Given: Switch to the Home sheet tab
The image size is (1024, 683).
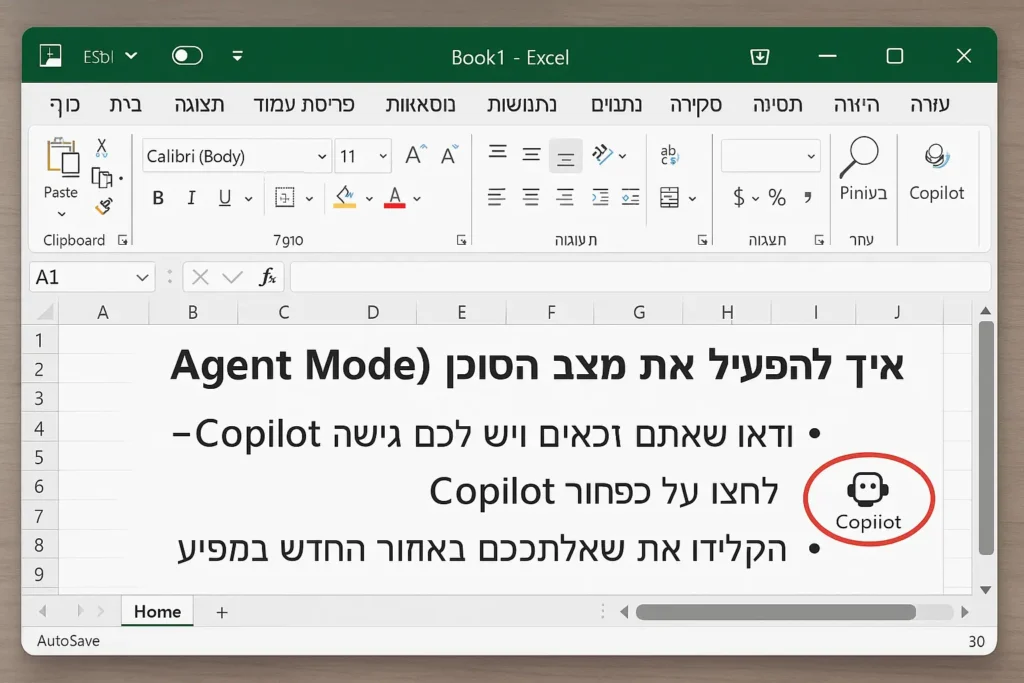Looking at the screenshot, I should click(157, 611).
